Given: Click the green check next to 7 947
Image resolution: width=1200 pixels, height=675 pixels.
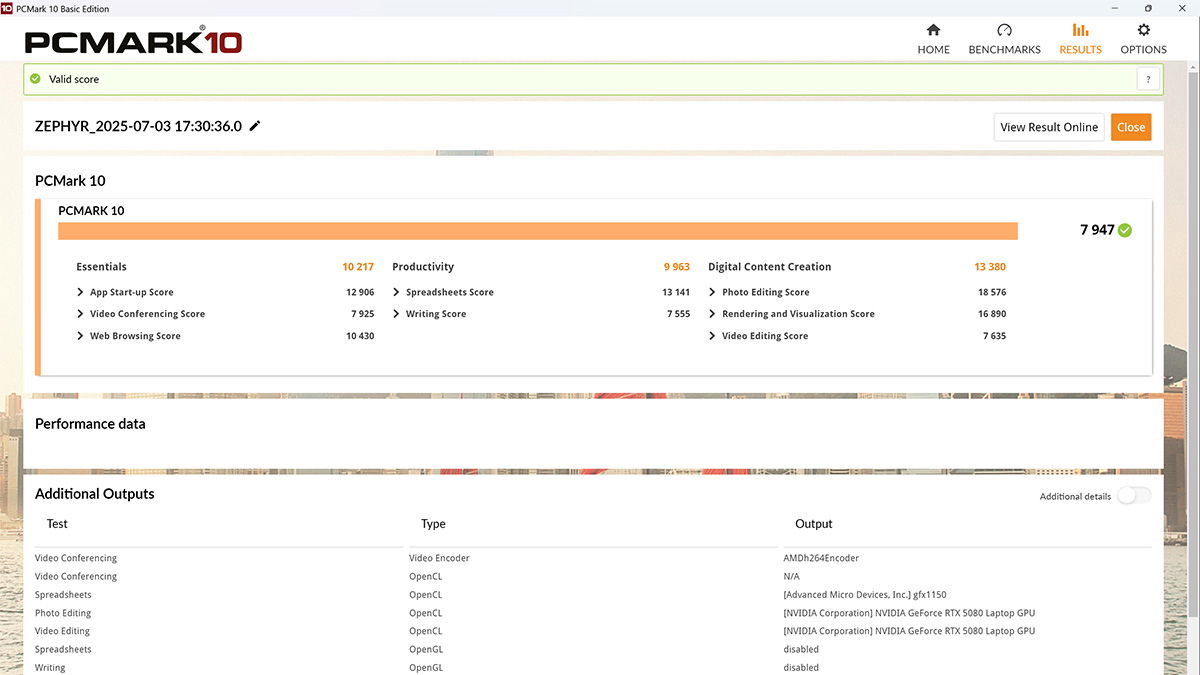Looking at the screenshot, I should click(1125, 230).
